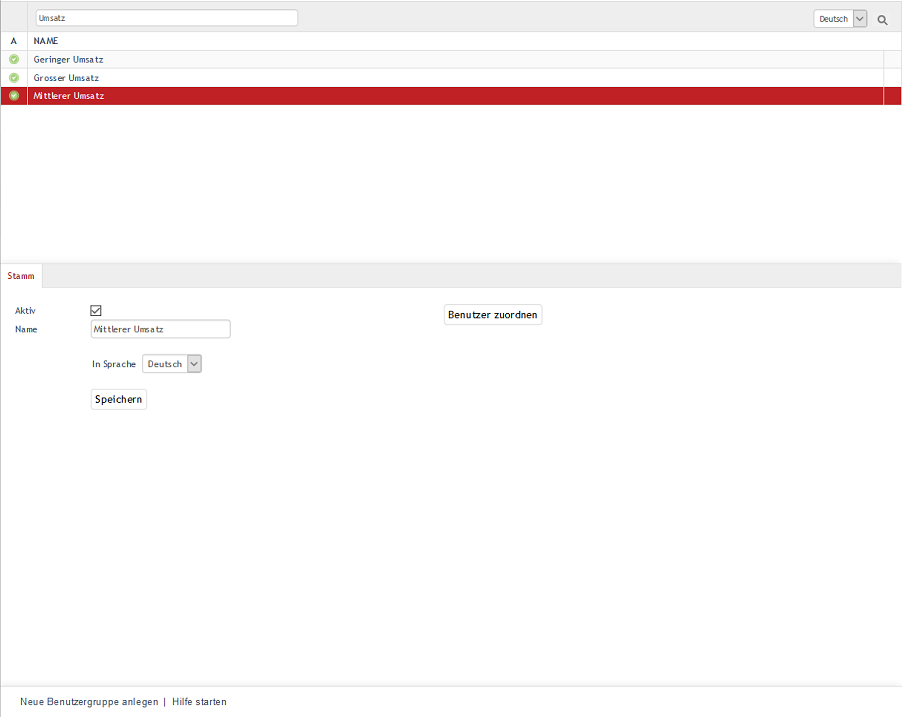
Task: Click the Benutzer zuordnen button
Action: [x=493, y=315]
